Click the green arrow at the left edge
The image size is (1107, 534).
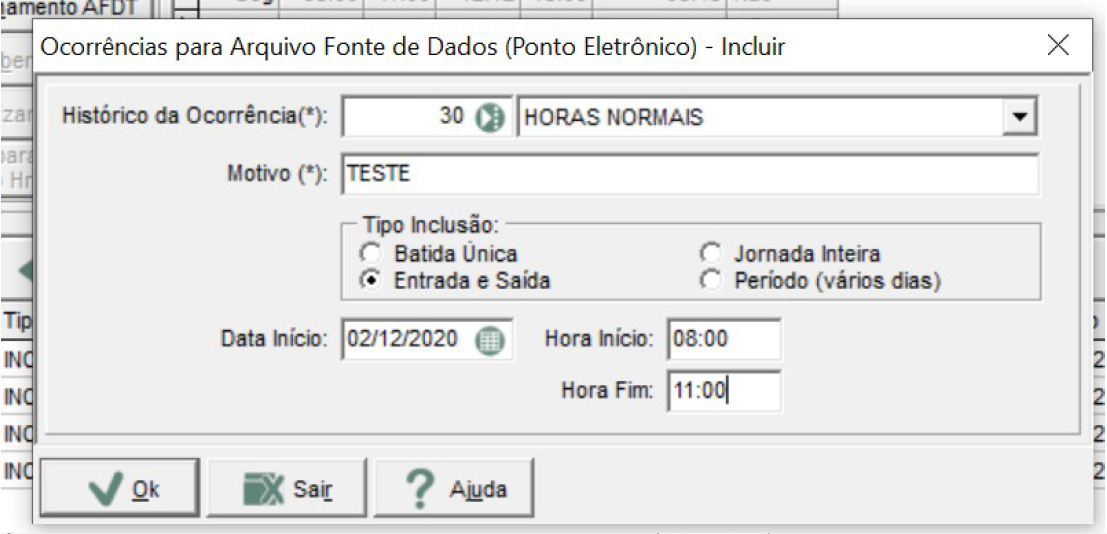coord(24,271)
